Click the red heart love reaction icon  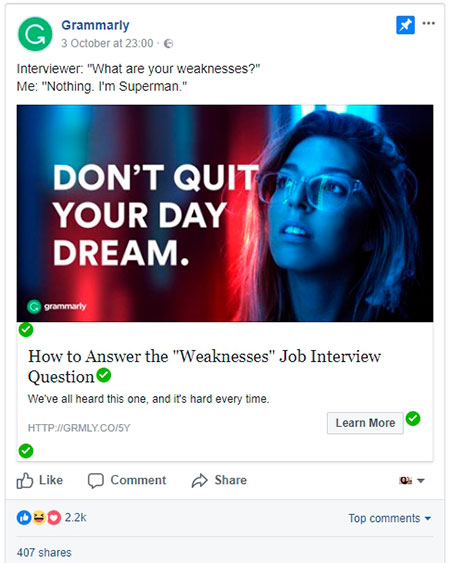pyautogui.click(x=54, y=517)
